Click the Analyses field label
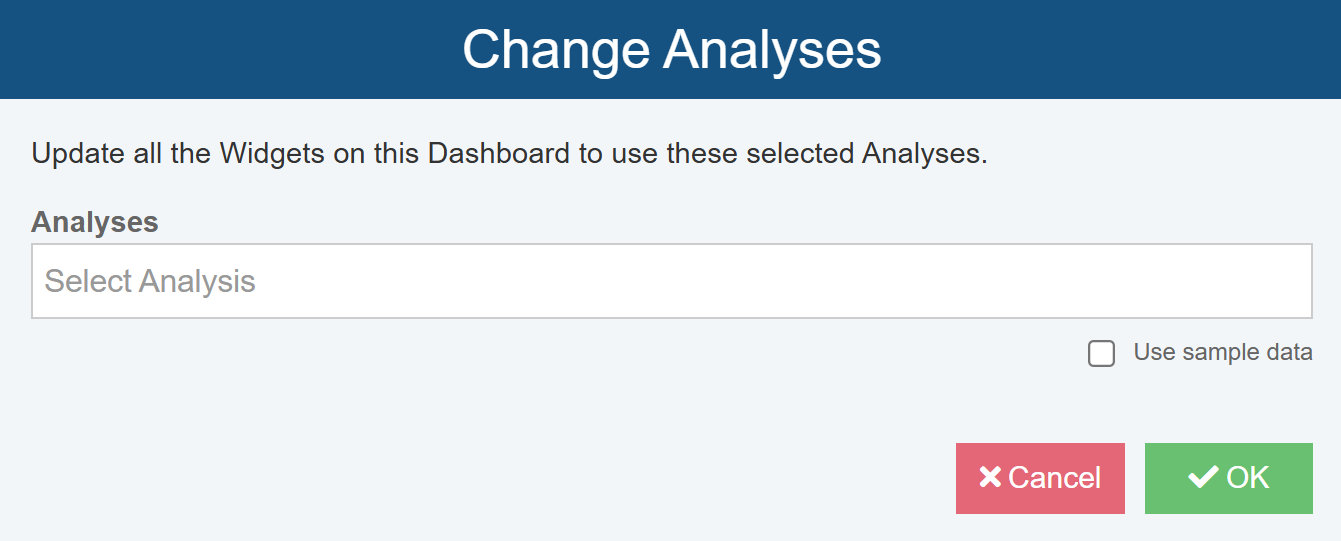The width and height of the screenshot is (1341, 541). coord(95,222)
